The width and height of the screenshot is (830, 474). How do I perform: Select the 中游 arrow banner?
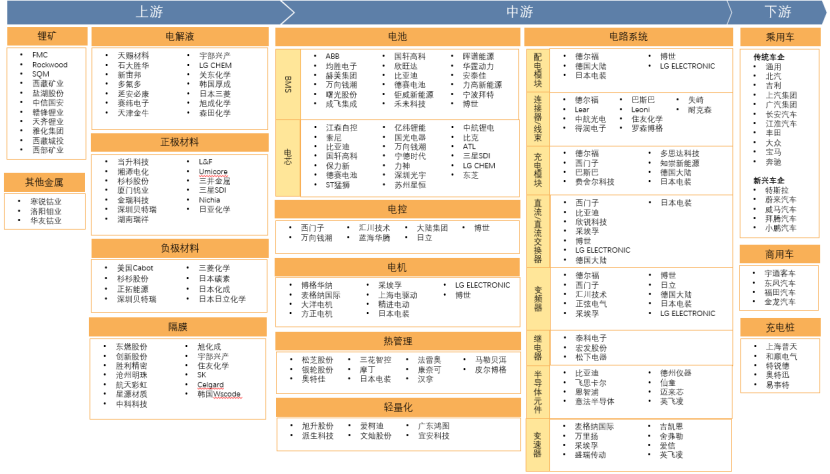[518, 11]
